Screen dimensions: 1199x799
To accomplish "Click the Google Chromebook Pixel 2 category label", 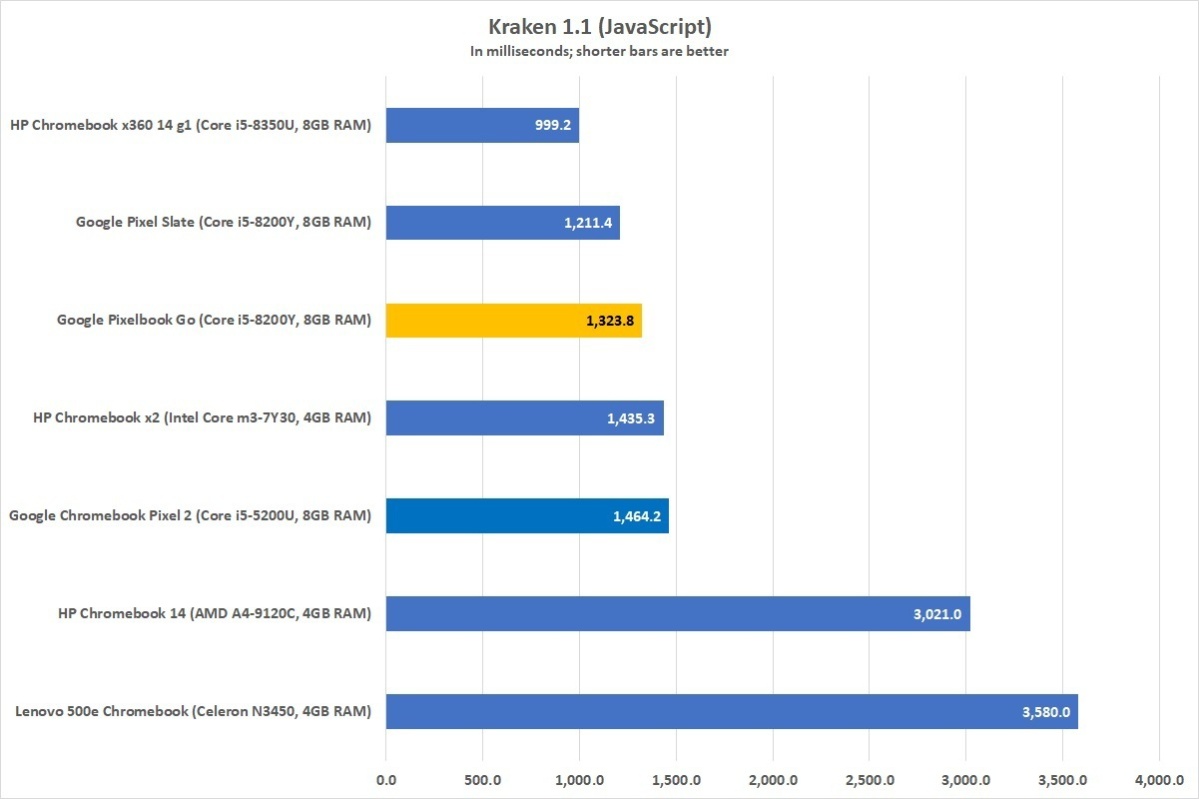I will (190, 517).
